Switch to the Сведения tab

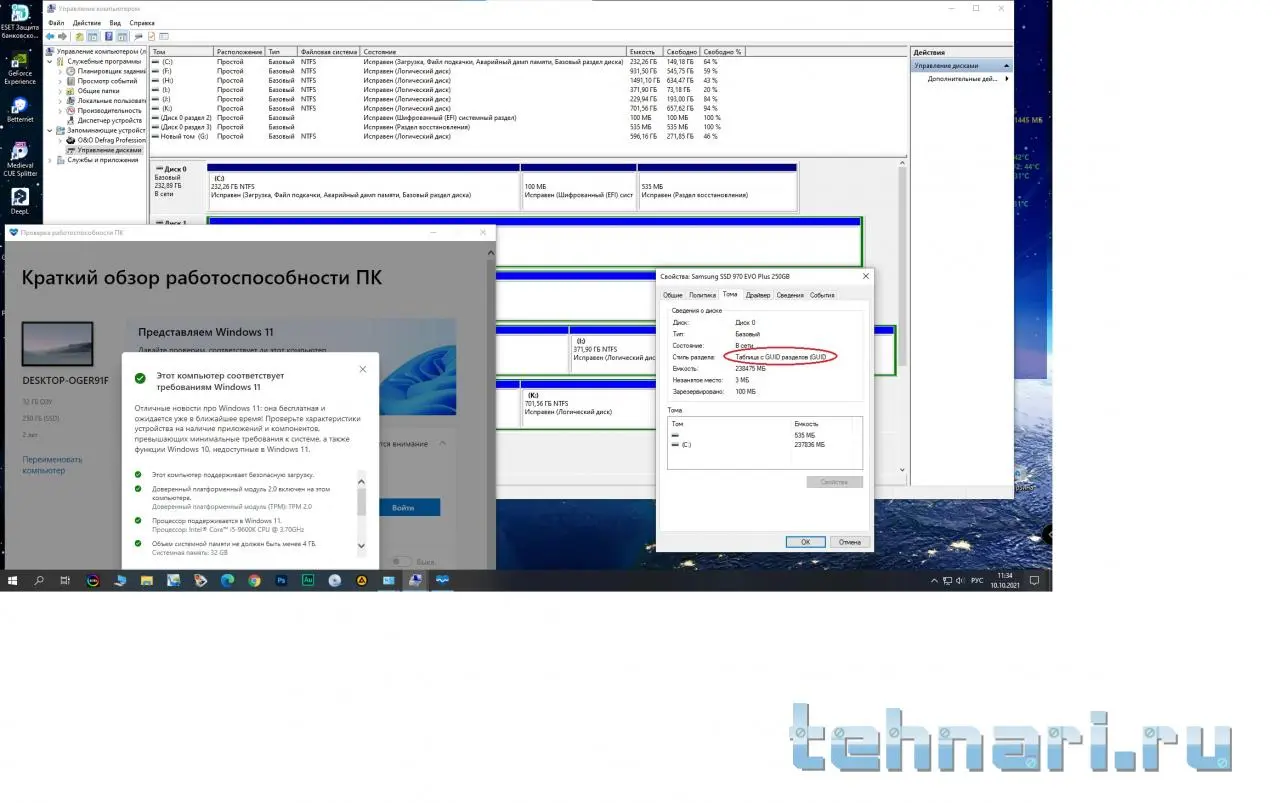[790, 295]
